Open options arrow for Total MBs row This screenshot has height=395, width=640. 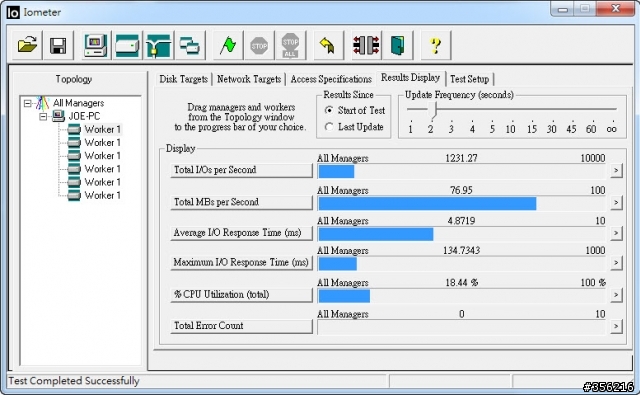point(616,202)
